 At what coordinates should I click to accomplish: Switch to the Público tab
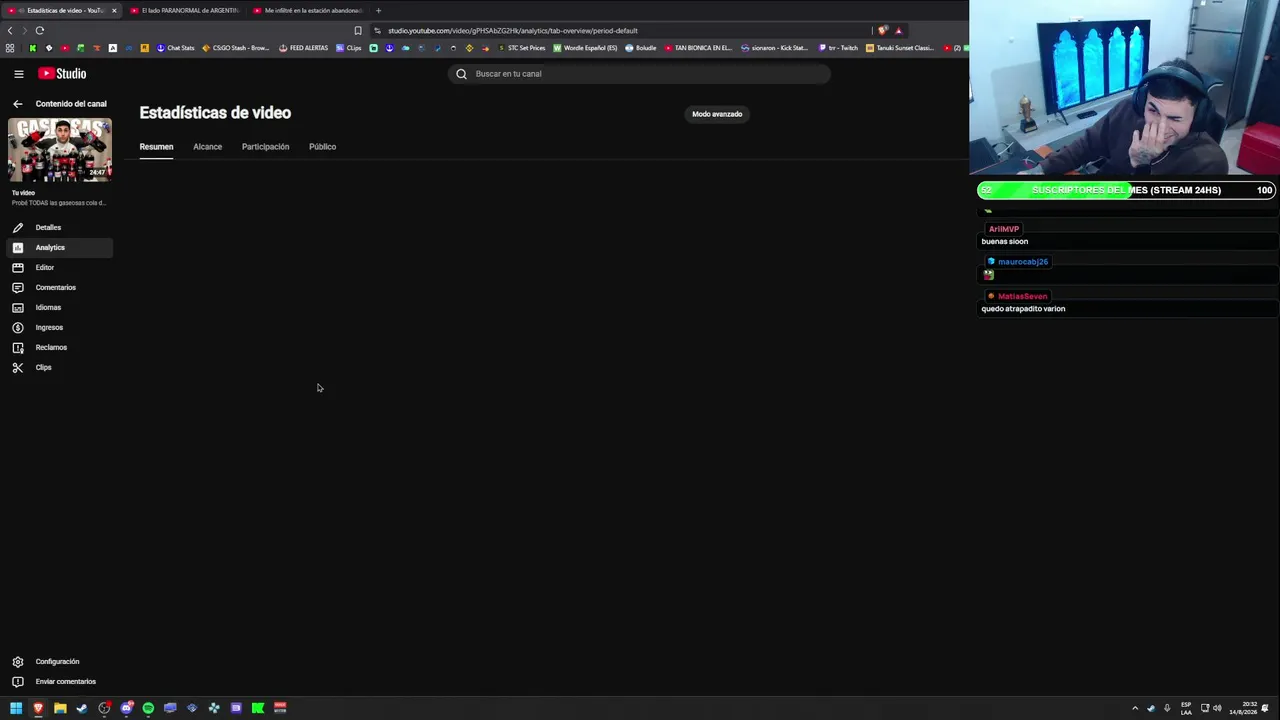point(322,147)
